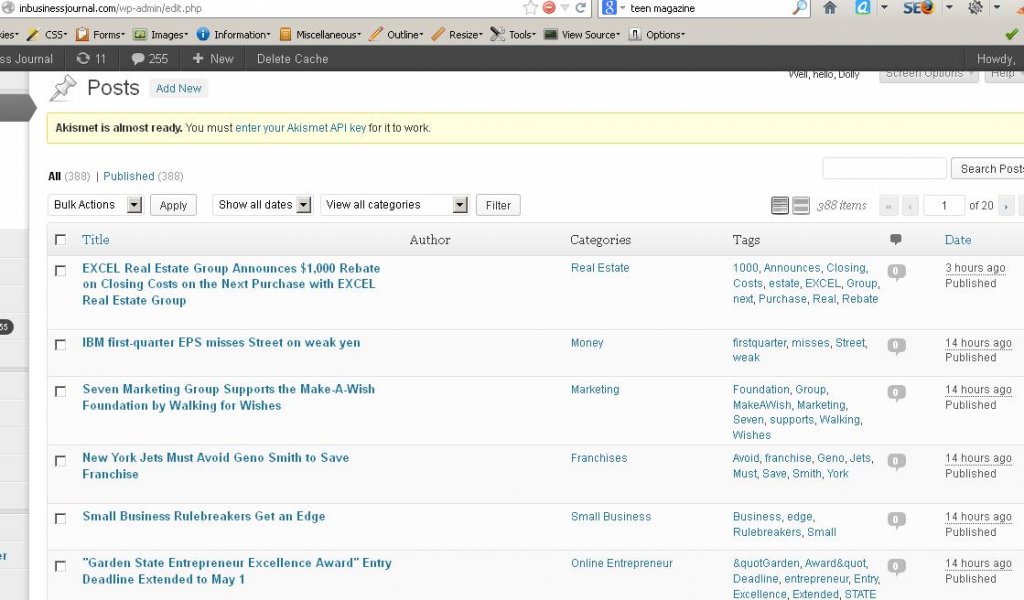Image resolution: width=1024 pixels, height=600 pixels.
Task: Open comments bubble showing 255
Action: (x=150, y=59)
